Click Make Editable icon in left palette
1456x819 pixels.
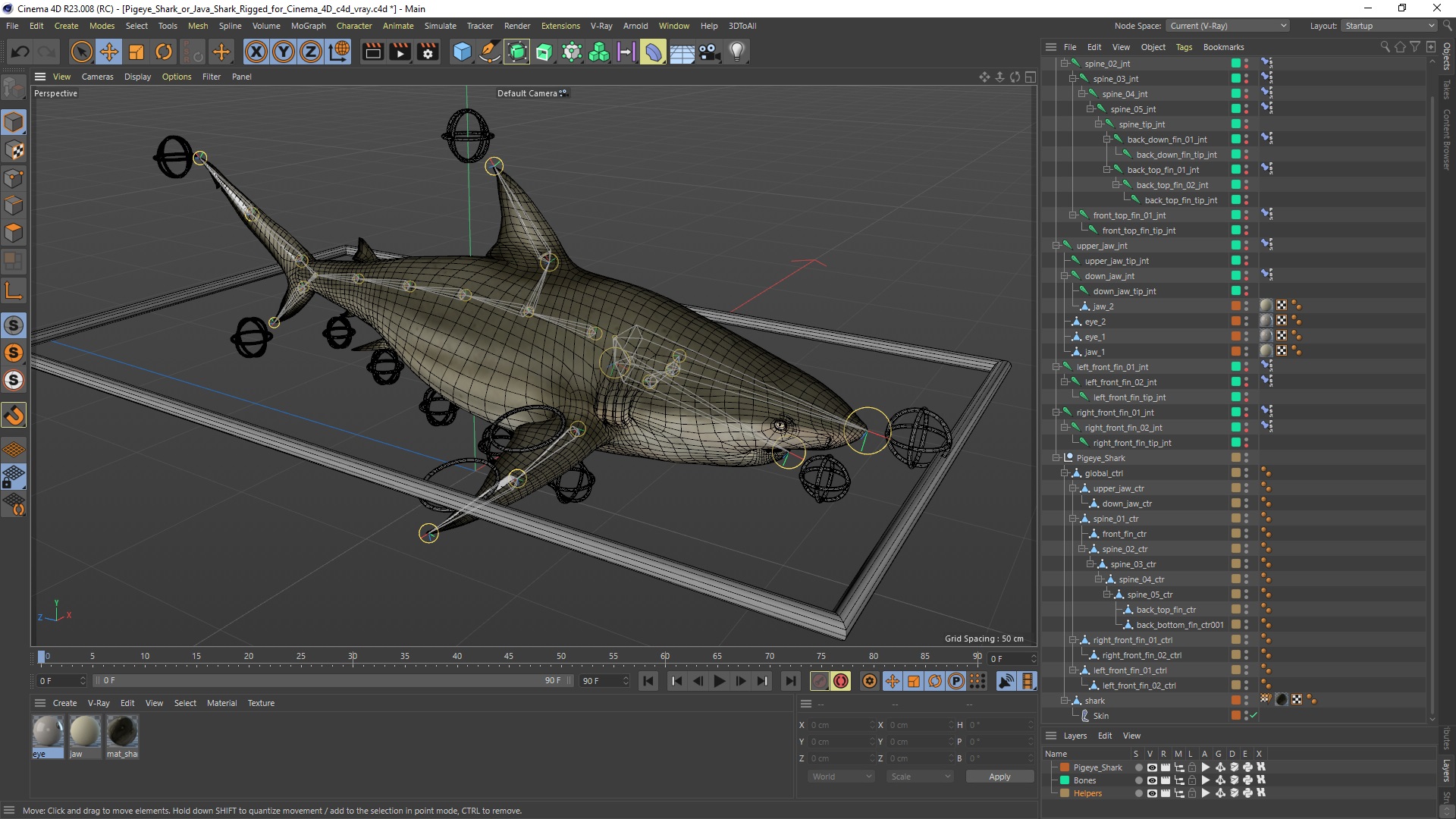(14, 88)
